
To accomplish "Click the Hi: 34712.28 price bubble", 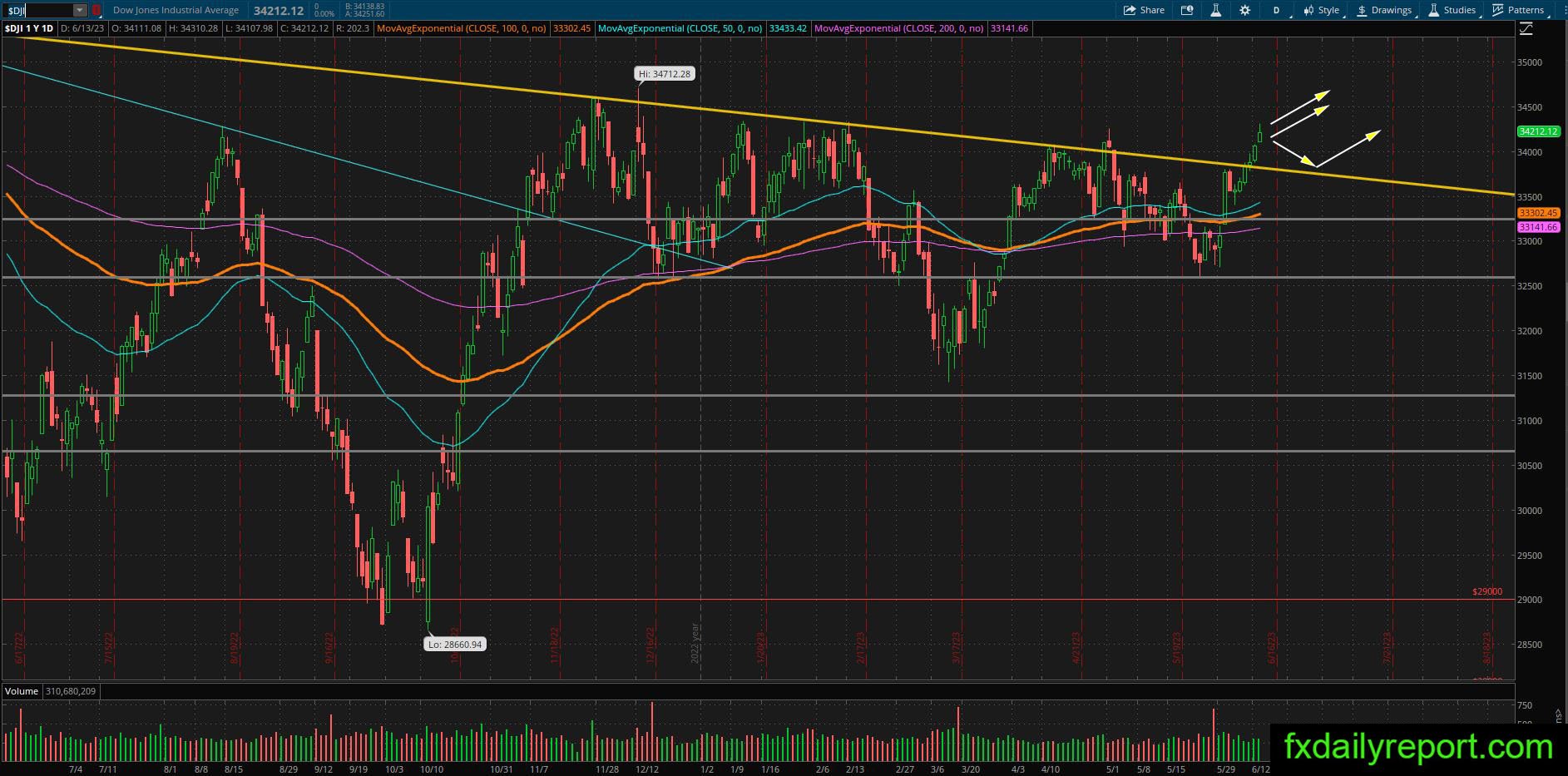I will [665, 74].
